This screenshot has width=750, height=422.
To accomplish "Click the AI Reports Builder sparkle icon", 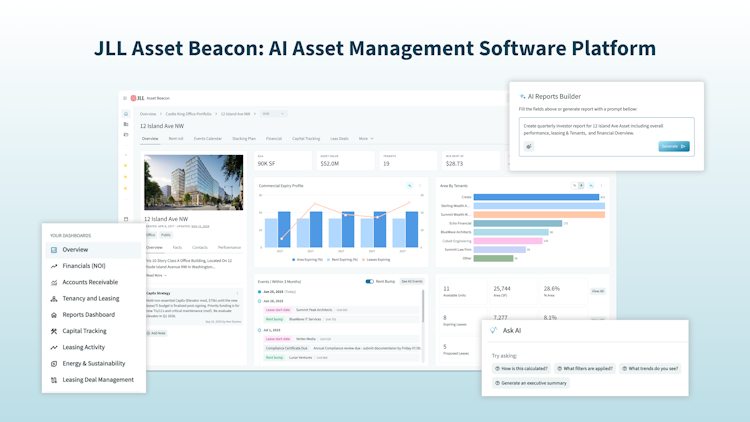I will (522, 96).
